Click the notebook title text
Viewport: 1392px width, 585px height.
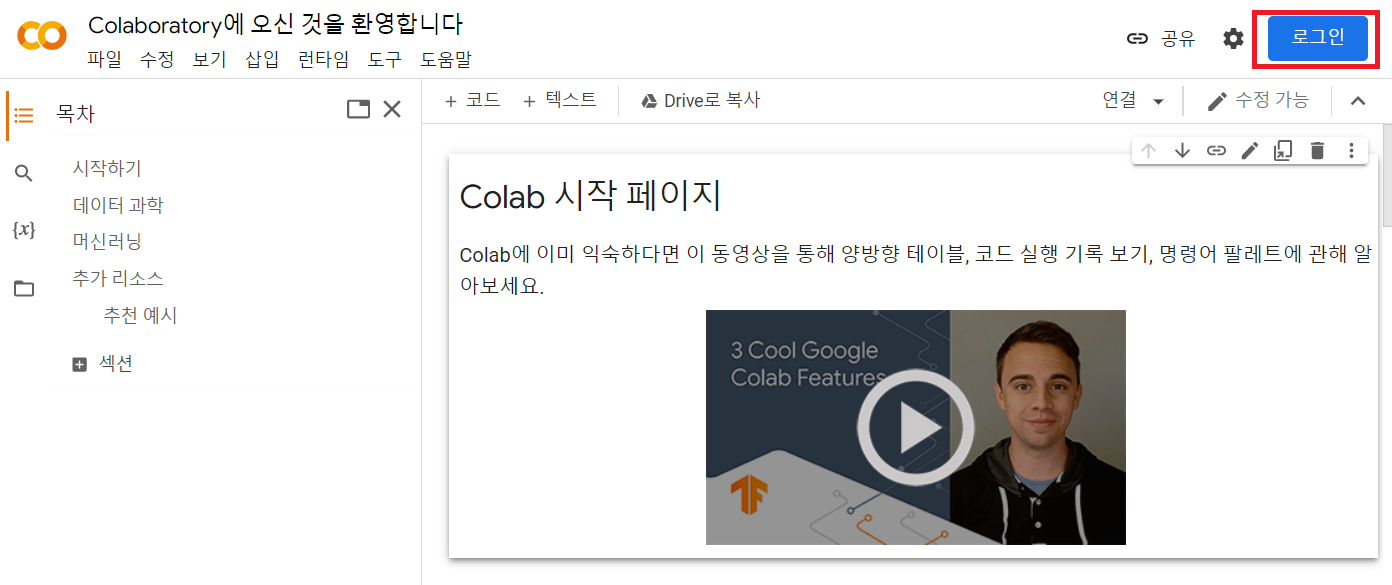pyautogui.click(x=275, y=24)
